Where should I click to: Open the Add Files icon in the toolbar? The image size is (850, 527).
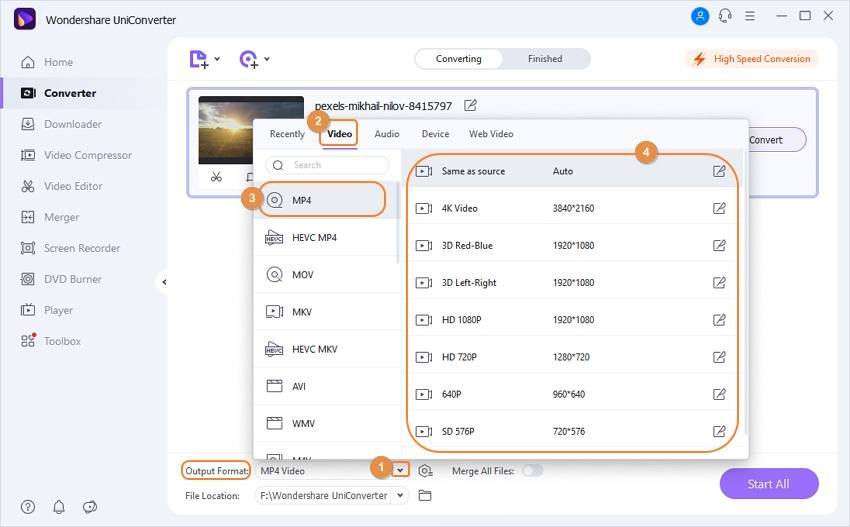point(200,59)
